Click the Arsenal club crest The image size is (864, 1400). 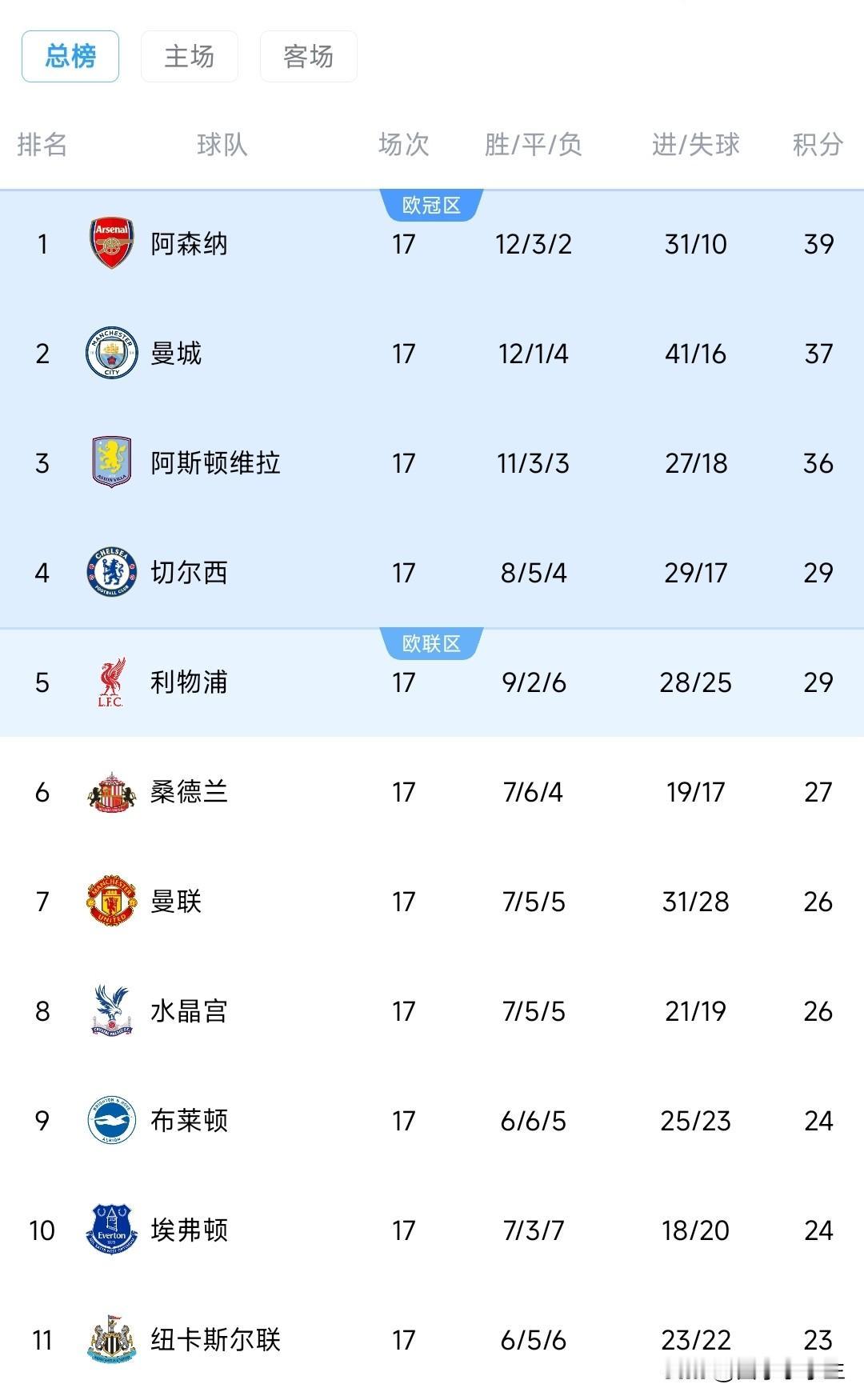click(x=111, y=243)
